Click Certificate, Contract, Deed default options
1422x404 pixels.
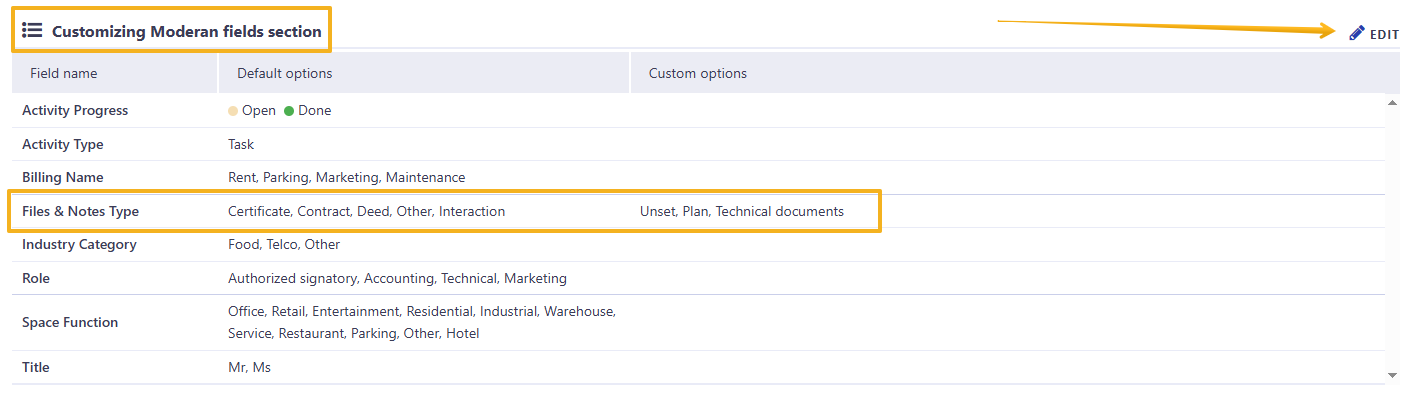pyautogui.click(x=367, y=211)
